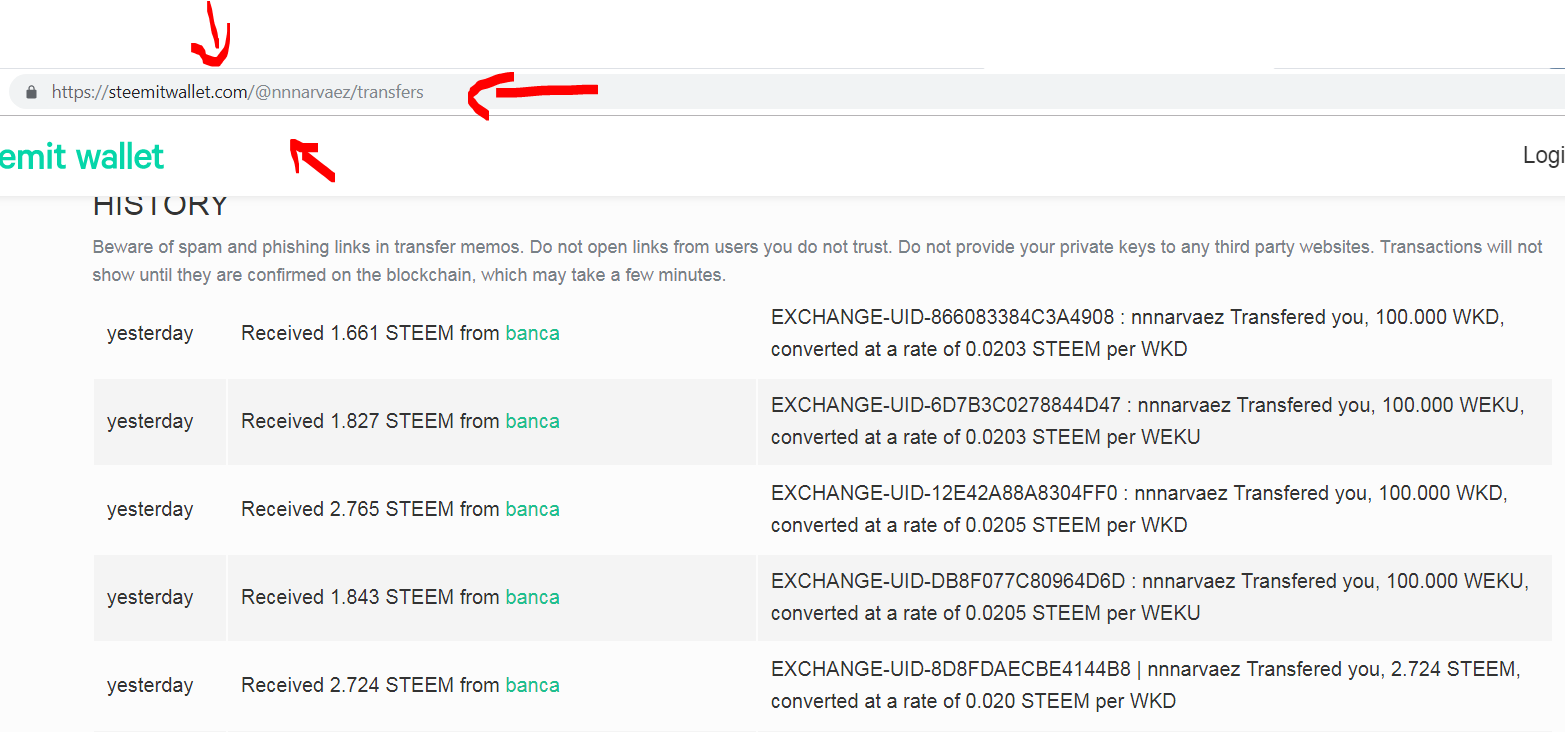Click 'yesterday' in 1.843 STEEM row
The image size is (1565, 732).
pos(150,597)
